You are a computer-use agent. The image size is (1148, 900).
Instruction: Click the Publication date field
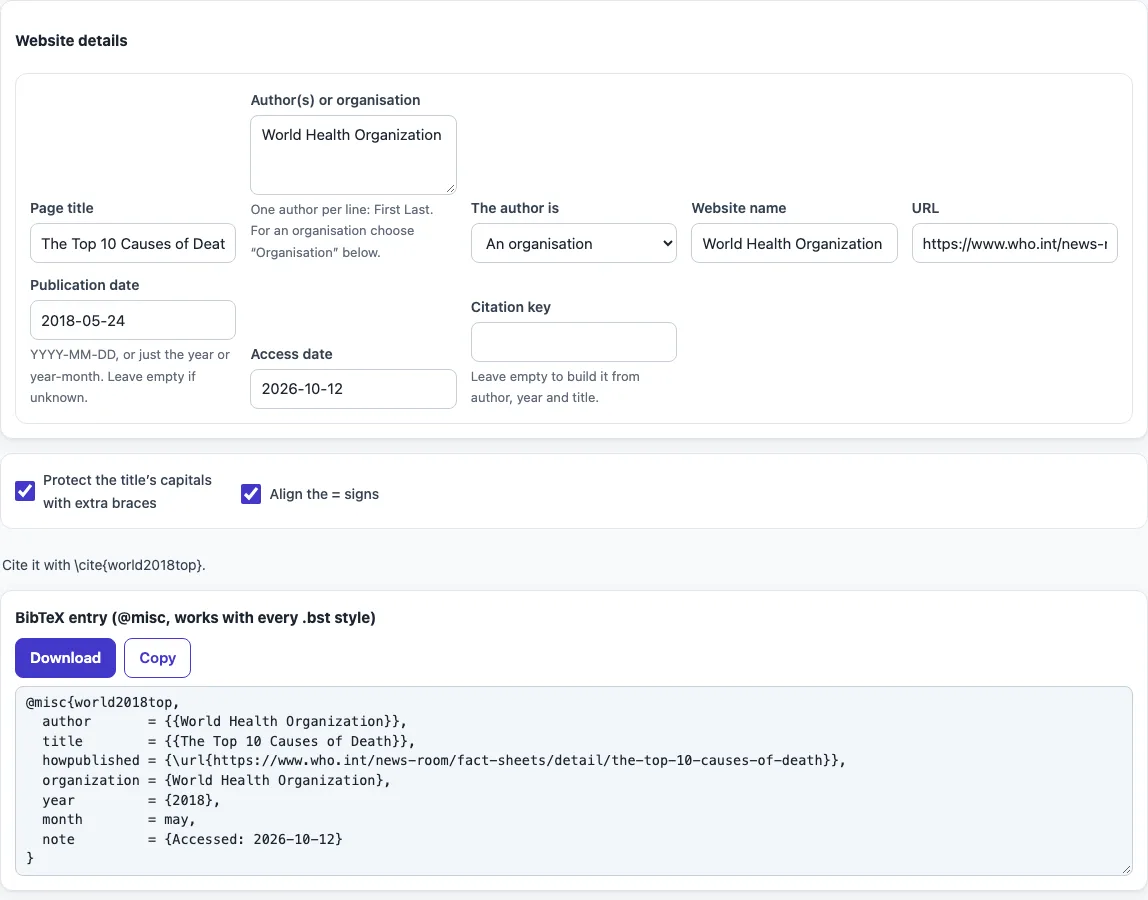click(x=133, y=320)
